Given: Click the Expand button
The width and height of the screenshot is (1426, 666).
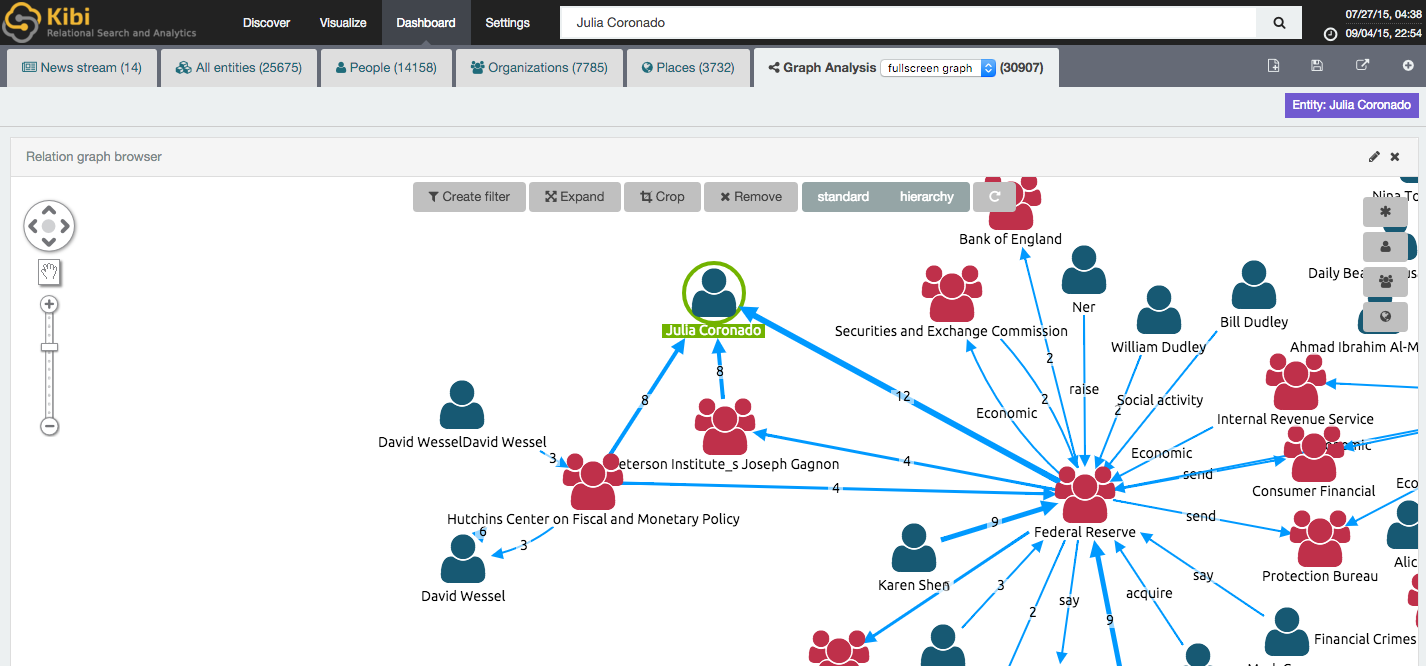Looking at the screenshot, I should click(574, 197).
